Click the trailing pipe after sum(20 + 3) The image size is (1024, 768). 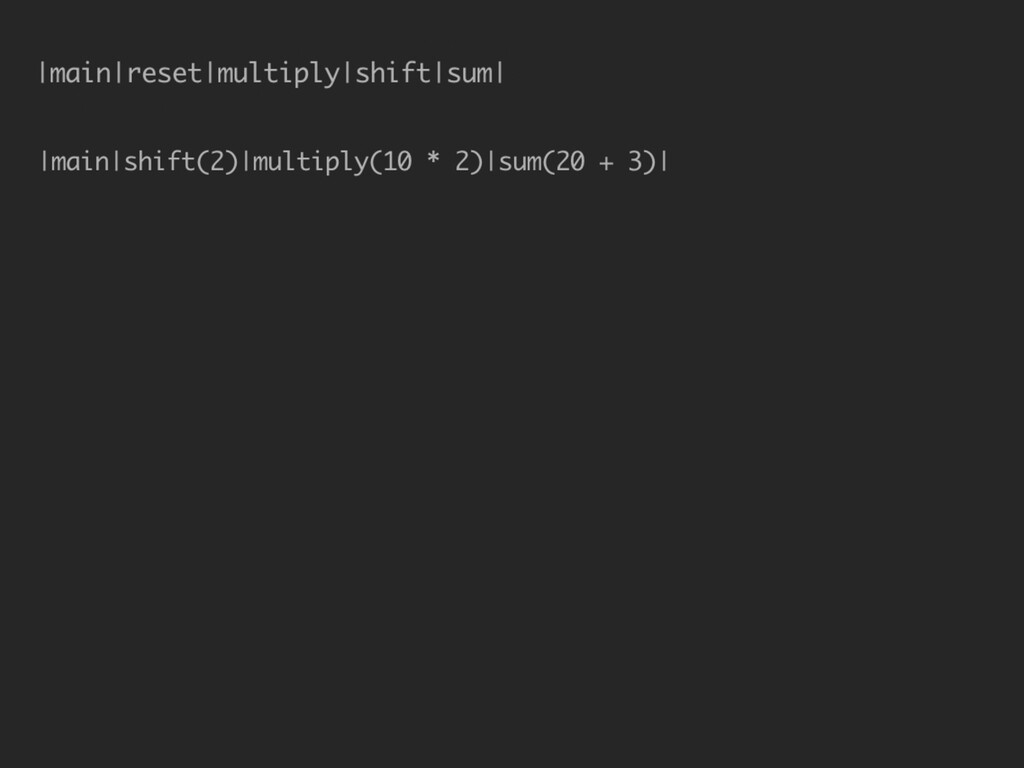click(x=664, y=161)
